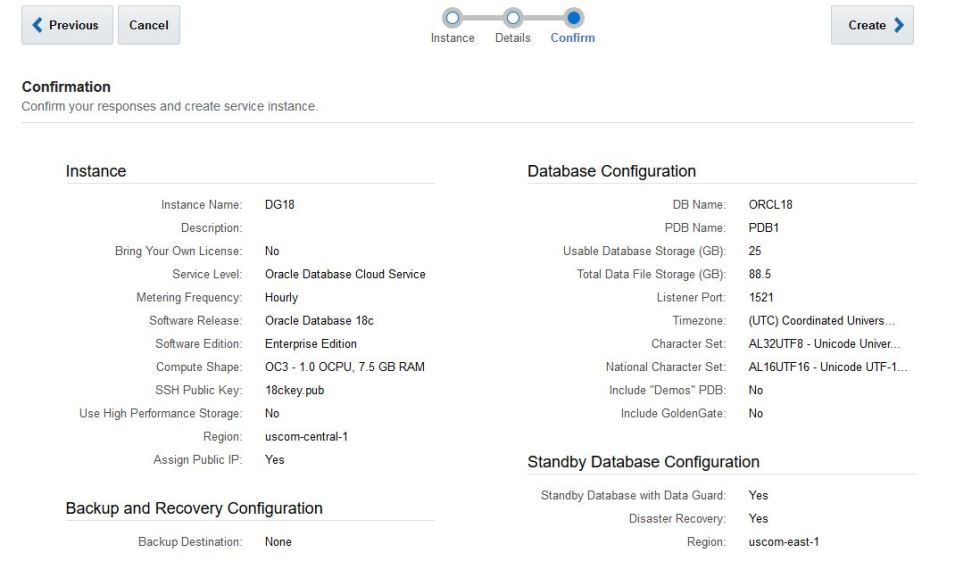The width and height of the screenshot is (980, 561).
Task: Click the National Character Set AL16UTF16 value
Action: click(827, 367)
